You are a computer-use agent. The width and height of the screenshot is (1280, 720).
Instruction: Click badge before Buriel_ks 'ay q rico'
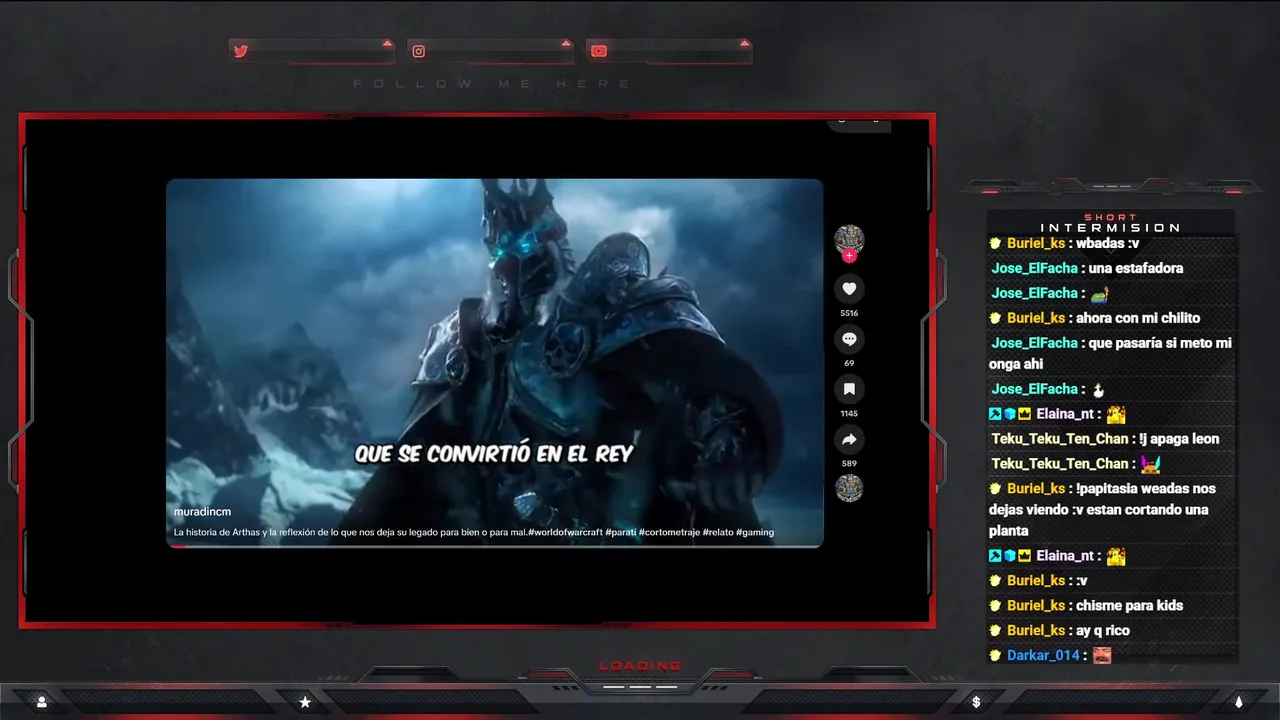[x=995, y=630]
